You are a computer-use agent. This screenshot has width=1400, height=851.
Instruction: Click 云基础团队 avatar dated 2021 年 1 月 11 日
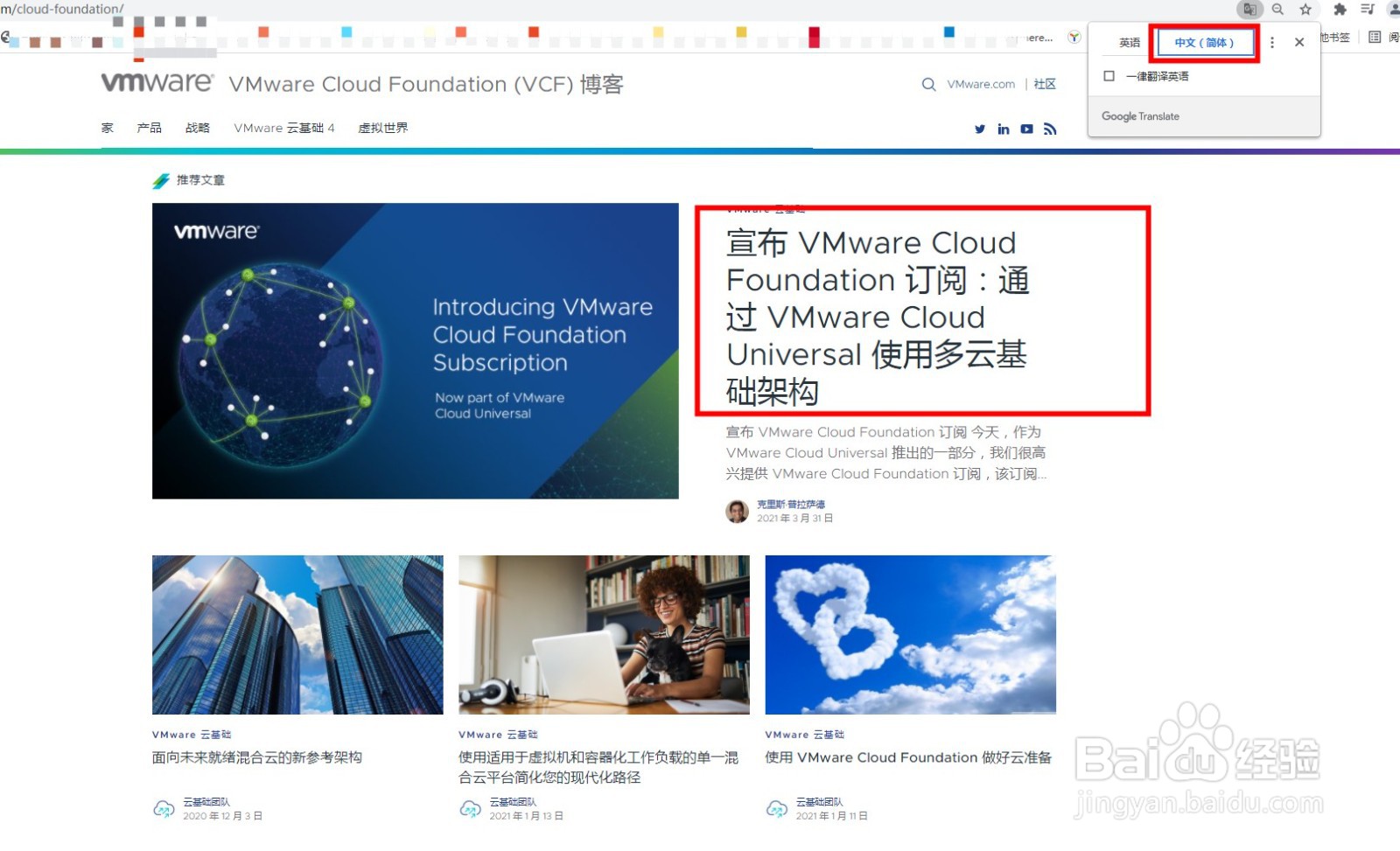[776, 809]
